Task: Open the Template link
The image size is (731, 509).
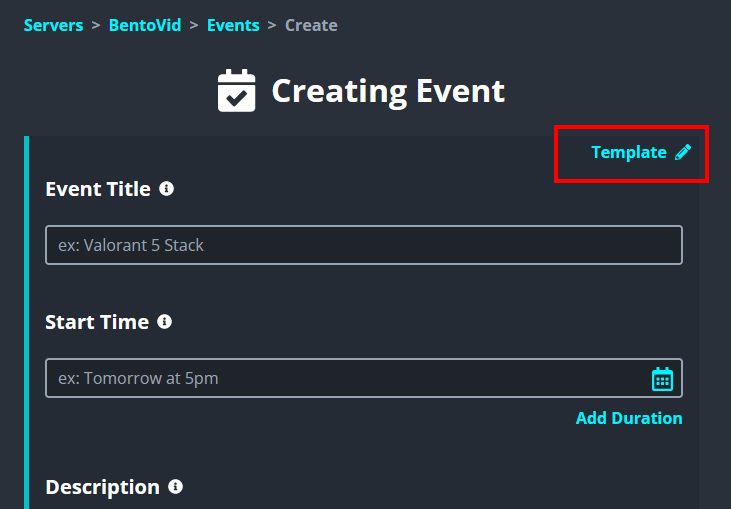Action: 628,152
